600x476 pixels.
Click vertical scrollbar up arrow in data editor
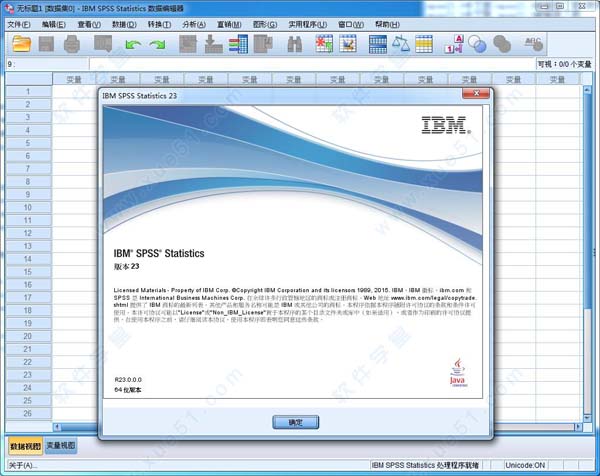587,90
